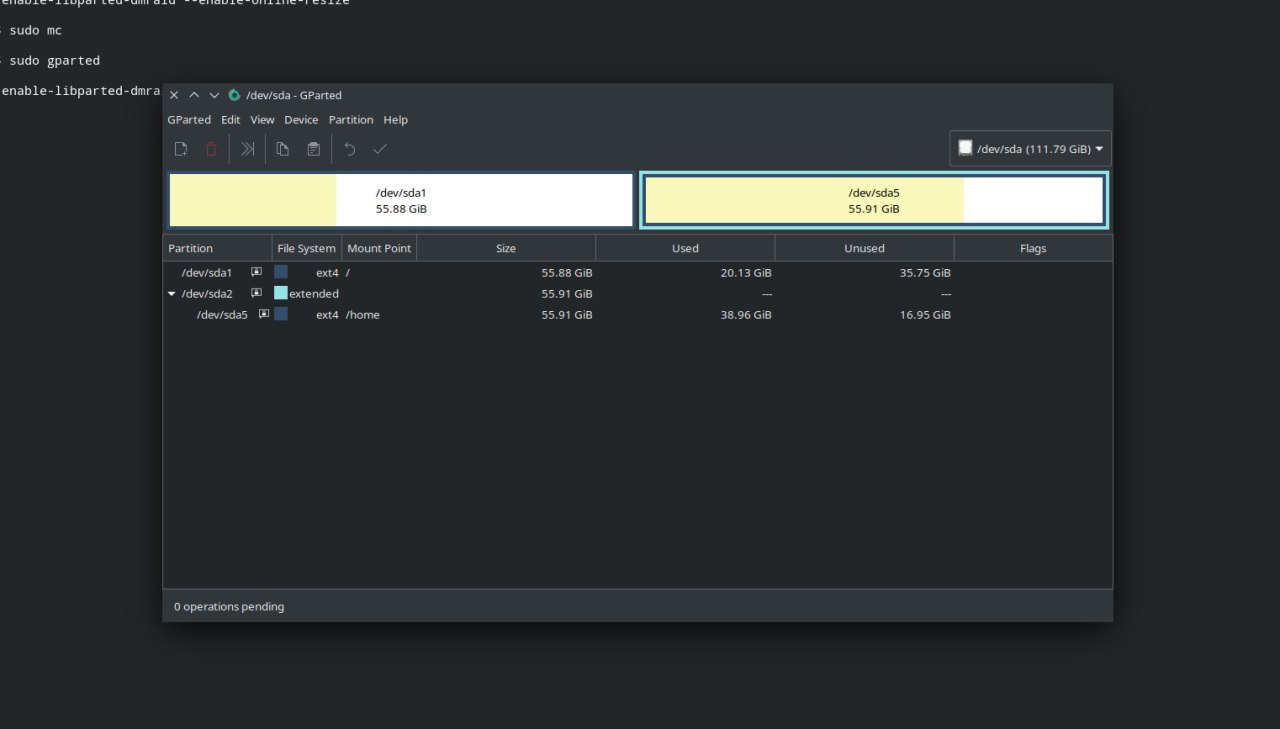Click the cyan extended swatch for /dev/sda2
Viewport: 1280px width, 729px height.
click(x=281, y=293)
